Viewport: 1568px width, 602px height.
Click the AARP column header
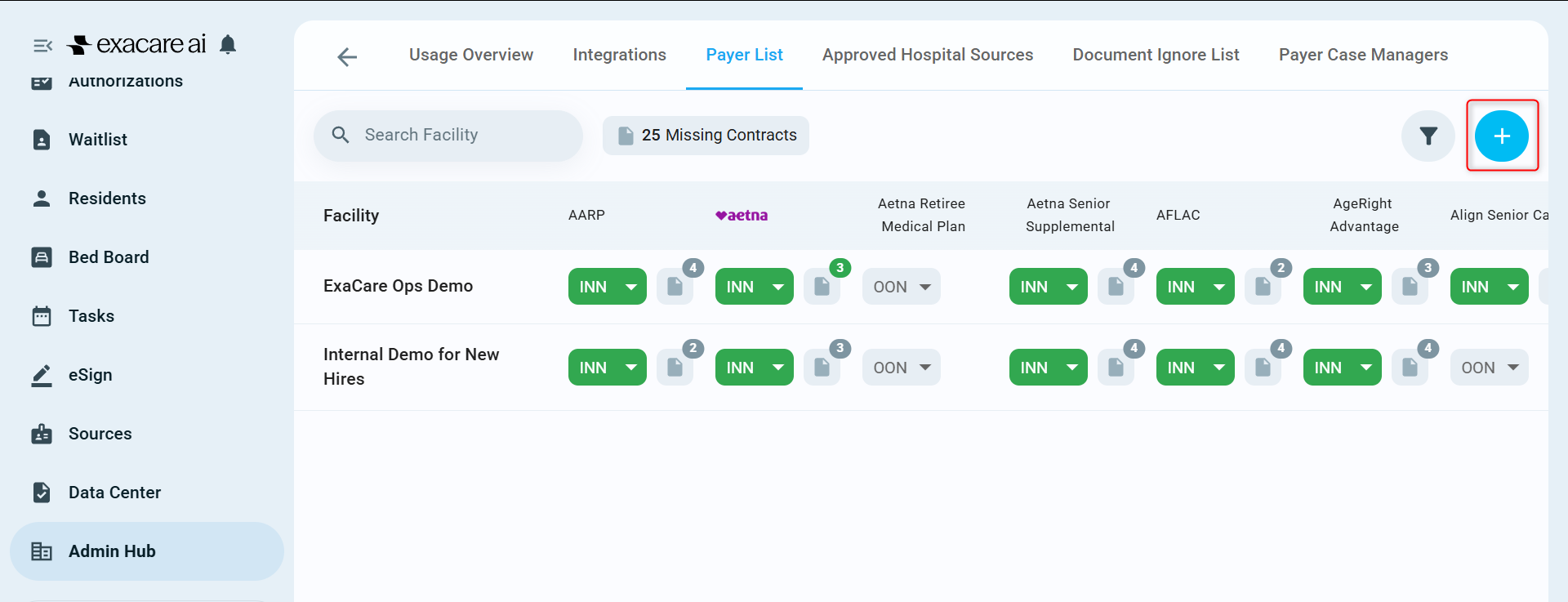tap(587, 216)
